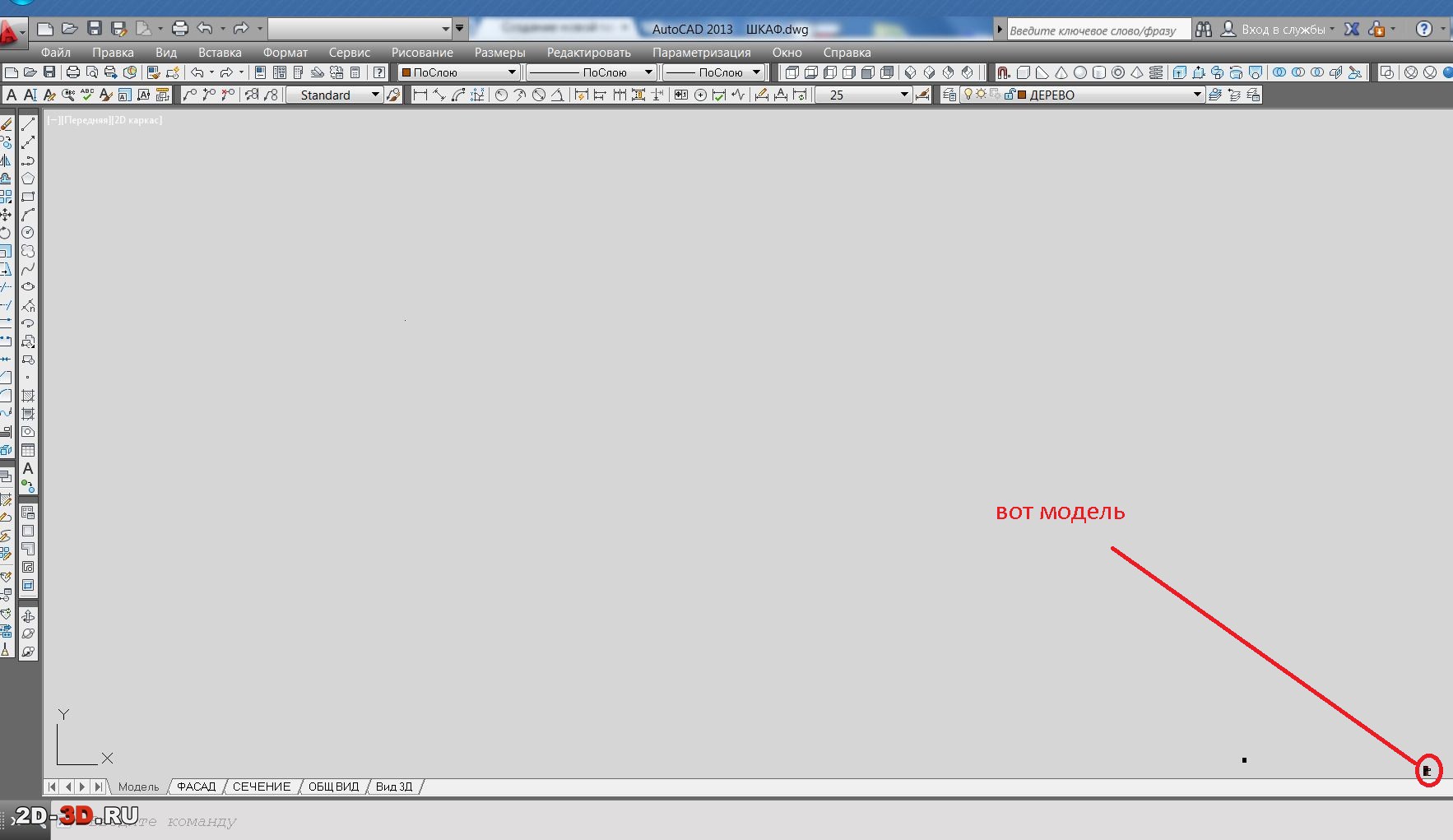Select the Move modify tool

coord(6,215)
